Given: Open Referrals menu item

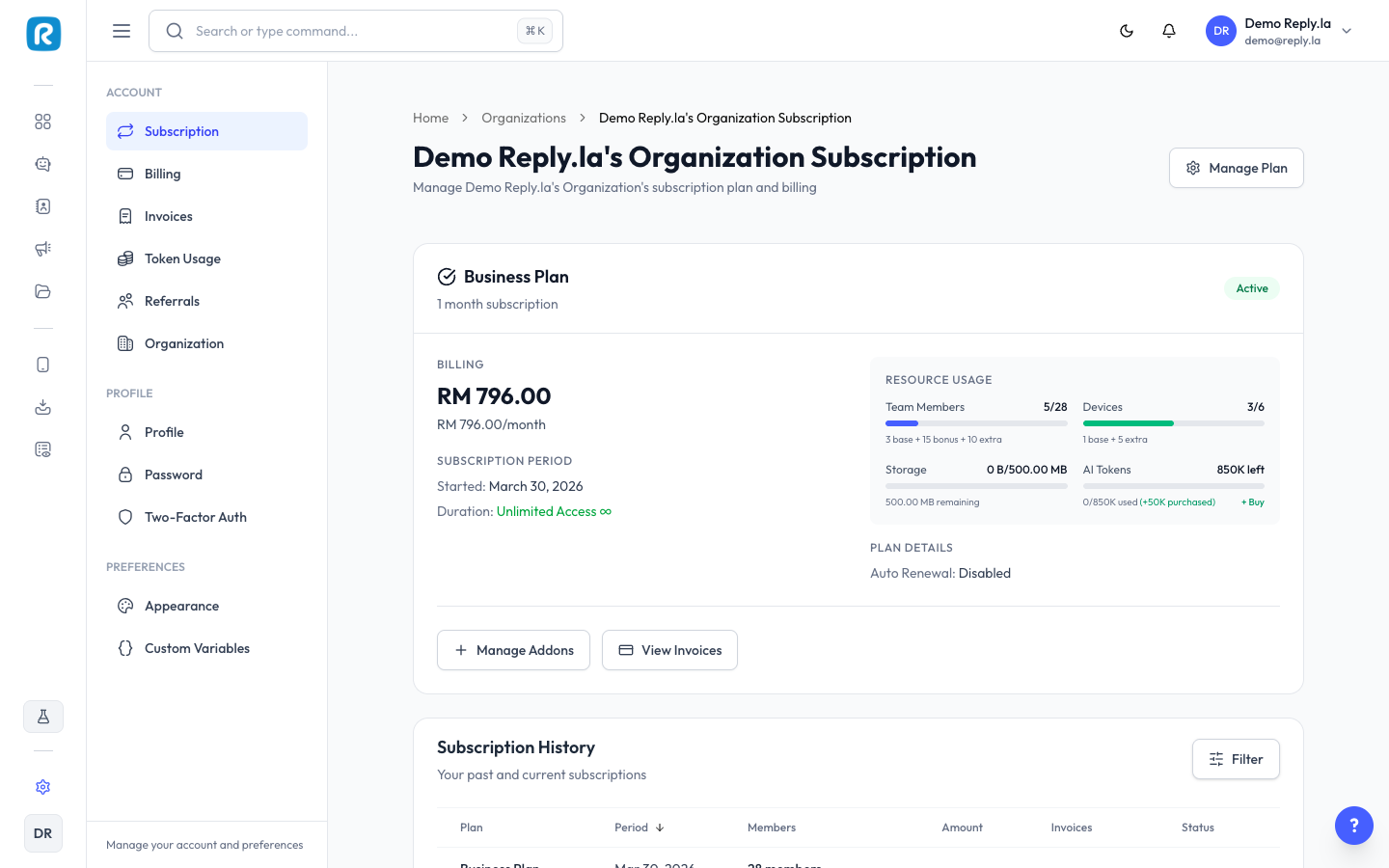Looking at the screenshot, I should click(206, 301).
